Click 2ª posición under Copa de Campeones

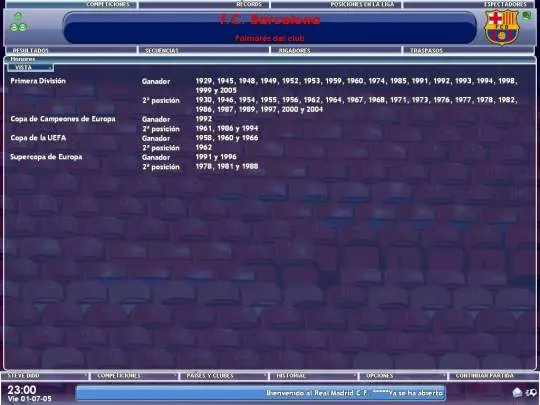161,129
